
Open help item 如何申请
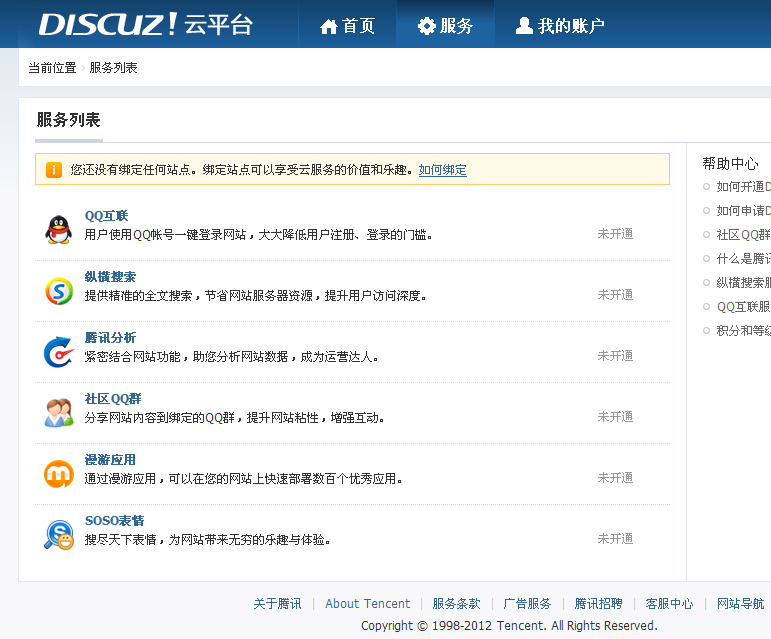[x=743, y=211]
